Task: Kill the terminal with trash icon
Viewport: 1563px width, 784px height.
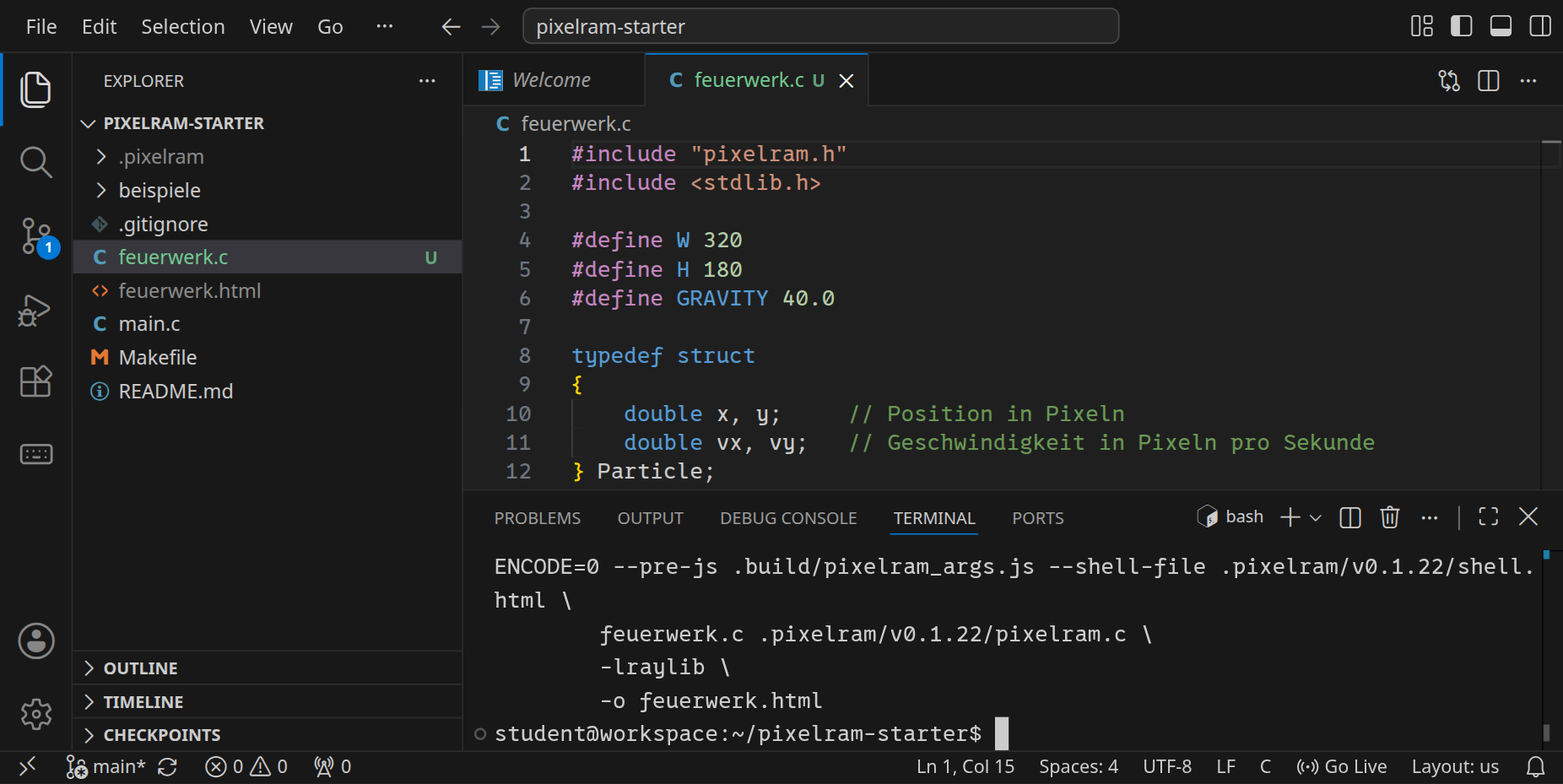Action: 1390,517
